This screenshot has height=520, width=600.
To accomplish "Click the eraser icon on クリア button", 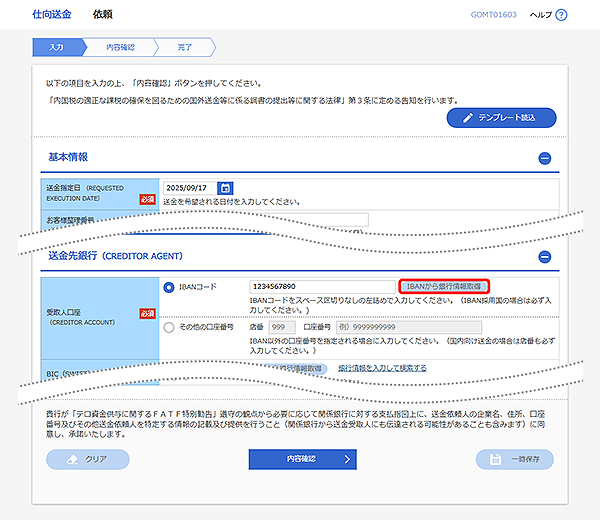I will [x=72, y=460].
